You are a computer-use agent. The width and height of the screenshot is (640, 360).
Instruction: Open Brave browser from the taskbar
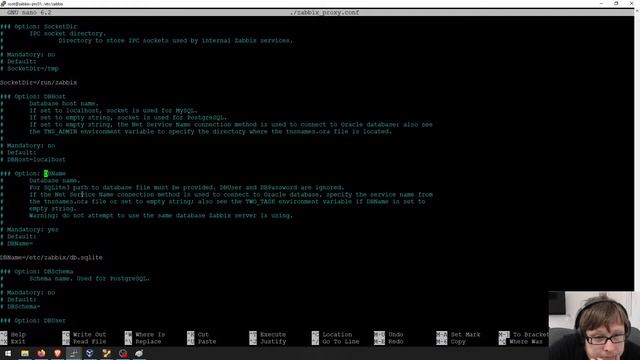click(58, 353)
